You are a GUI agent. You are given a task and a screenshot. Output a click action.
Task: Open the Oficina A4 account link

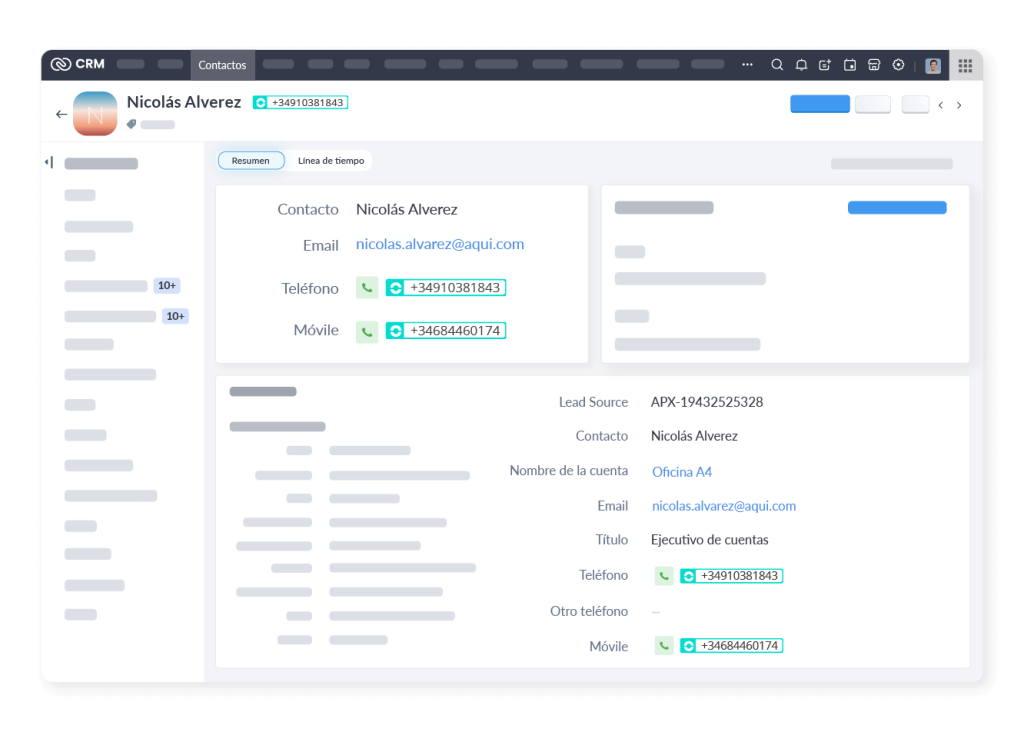coord(681,472)
